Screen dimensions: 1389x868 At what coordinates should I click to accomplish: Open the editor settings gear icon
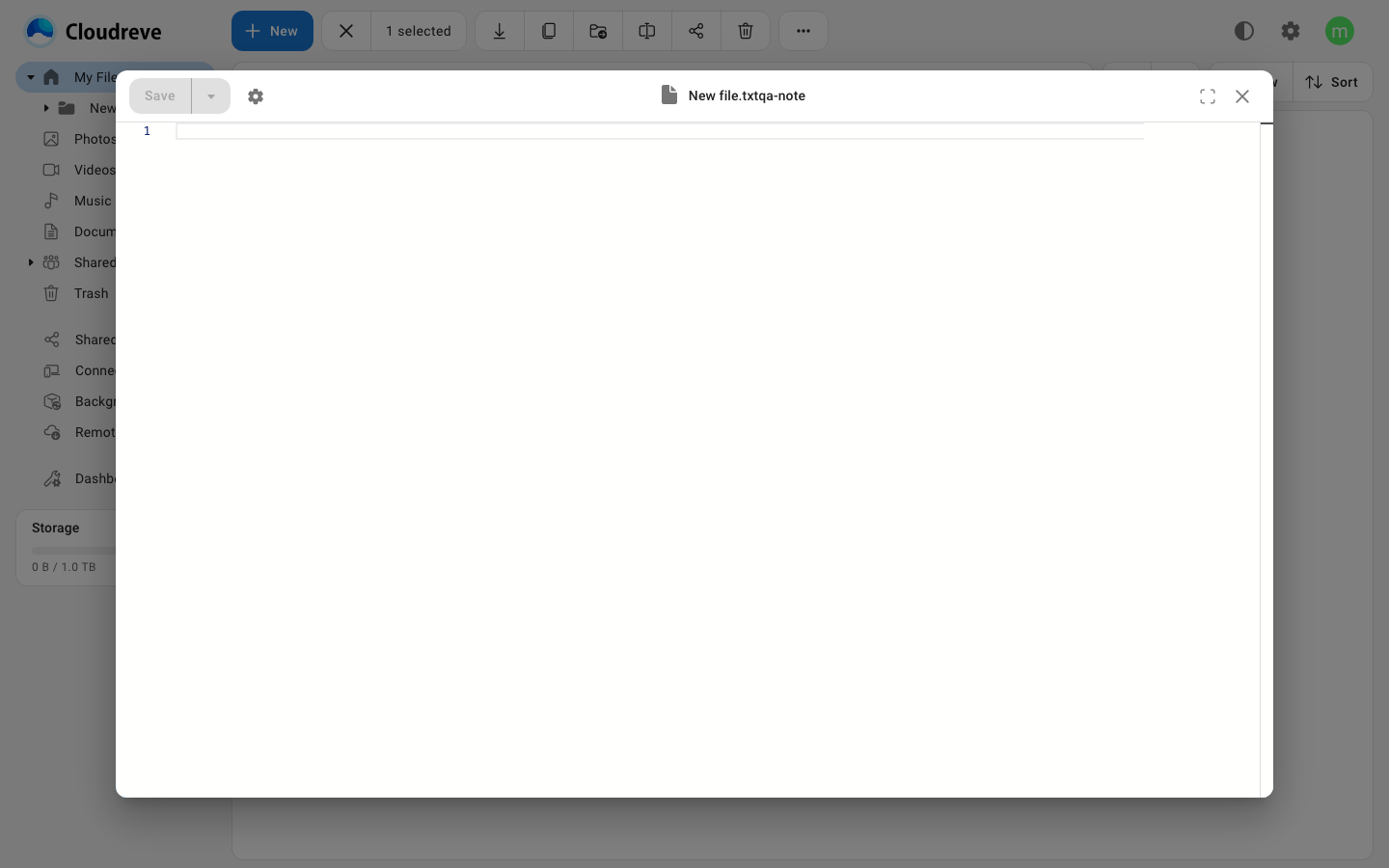pyautogui.click(x=256, y=96)
